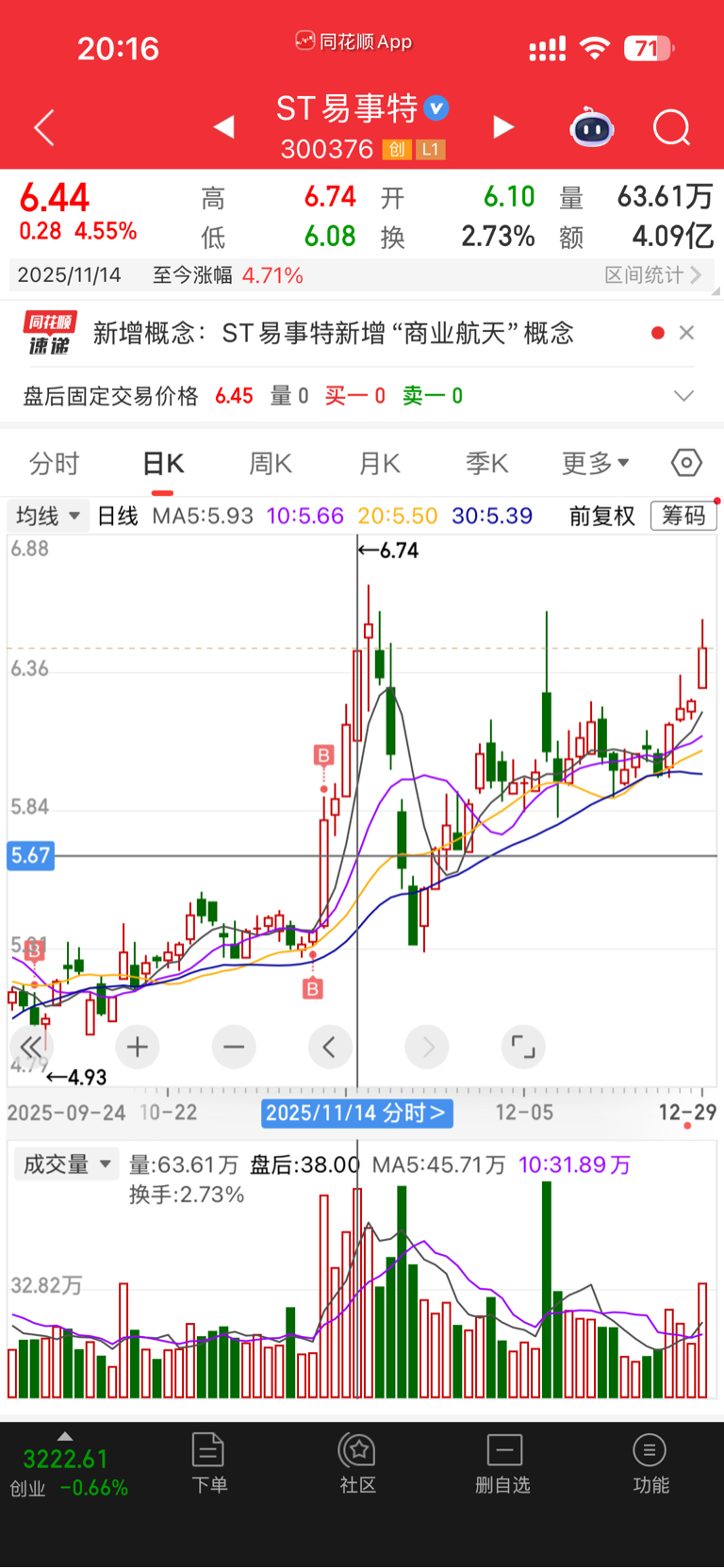Tap the 量 63.61万 volume value

click(665, 196)
